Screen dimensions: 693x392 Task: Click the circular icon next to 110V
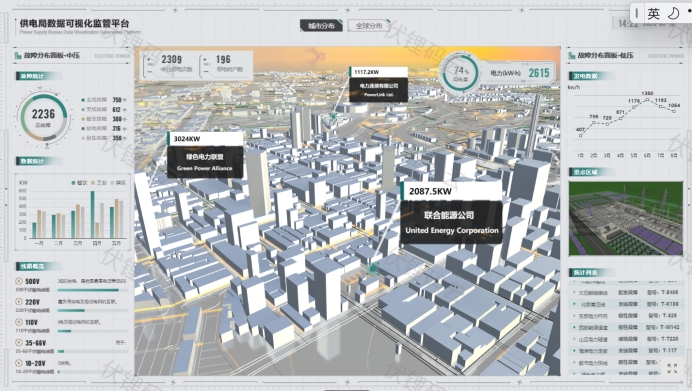coord(19,322)
